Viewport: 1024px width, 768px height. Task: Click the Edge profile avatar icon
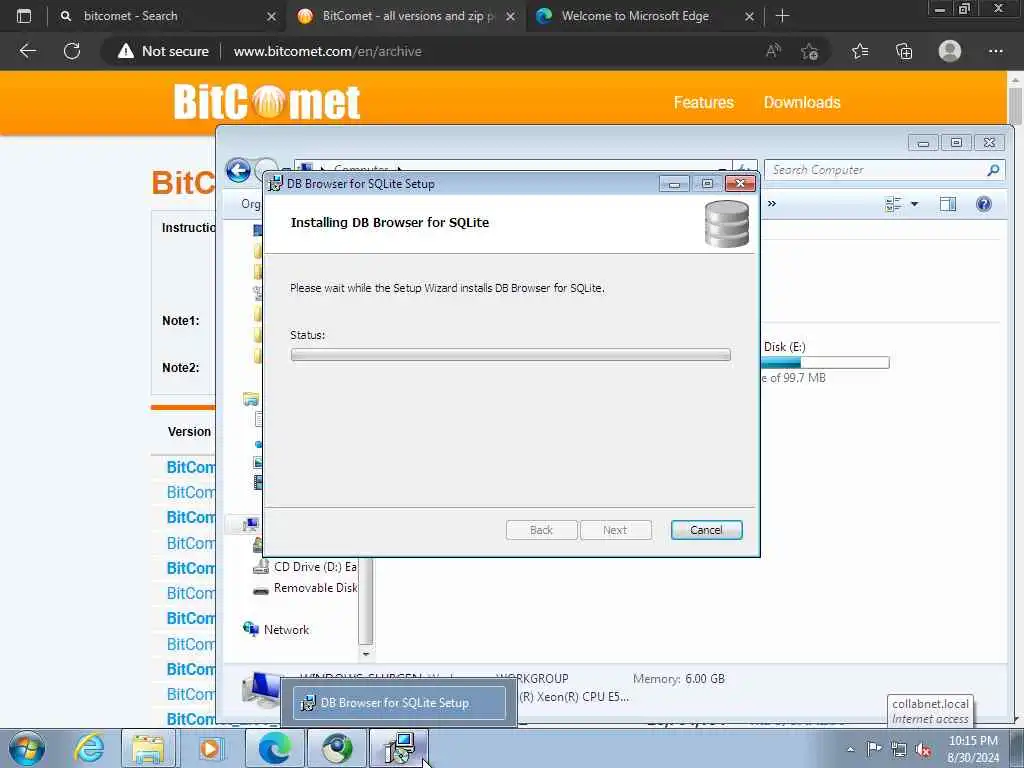click(x=950, y=51)
